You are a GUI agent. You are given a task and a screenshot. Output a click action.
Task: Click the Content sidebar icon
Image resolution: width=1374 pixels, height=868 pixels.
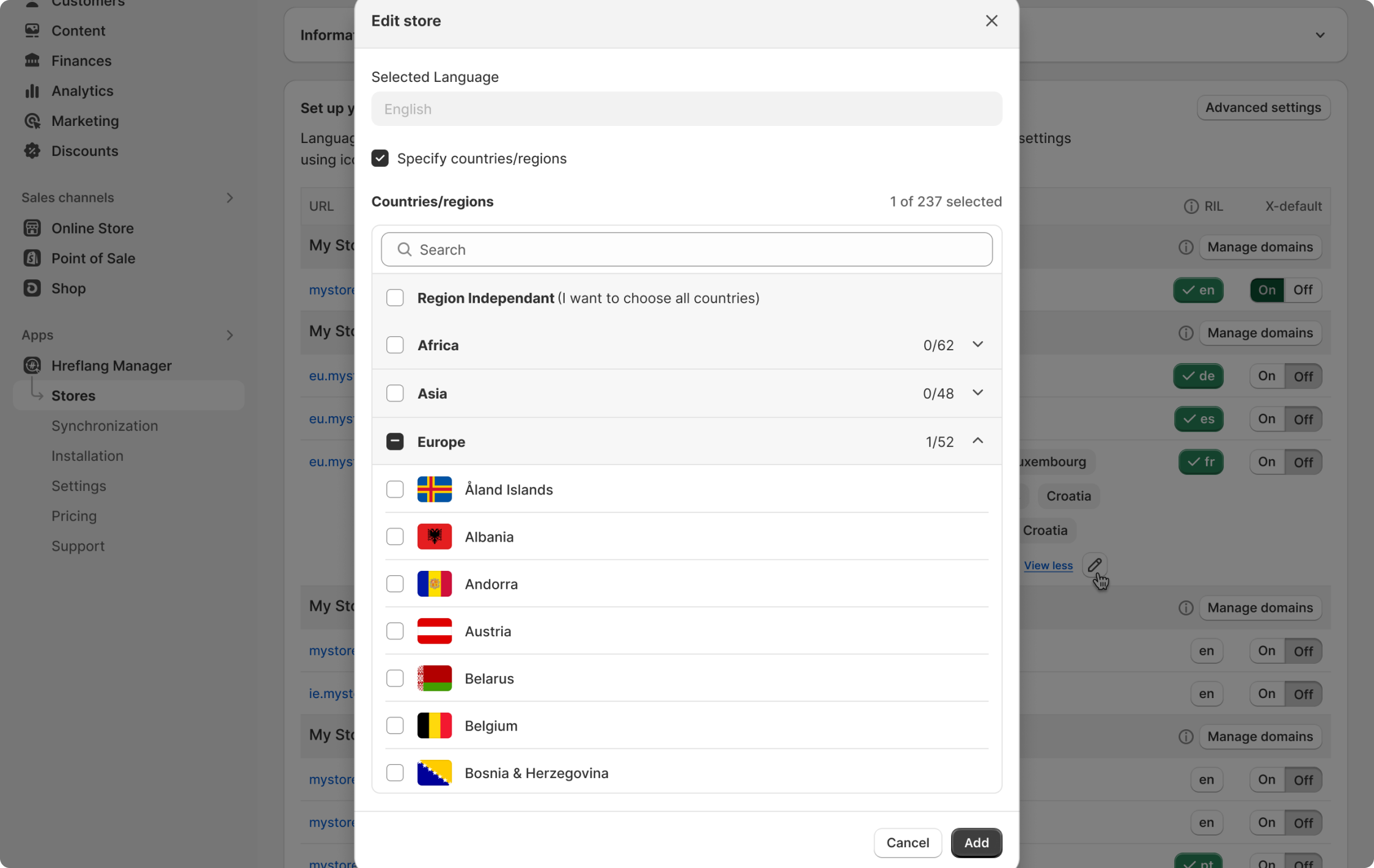pos(32,30)
